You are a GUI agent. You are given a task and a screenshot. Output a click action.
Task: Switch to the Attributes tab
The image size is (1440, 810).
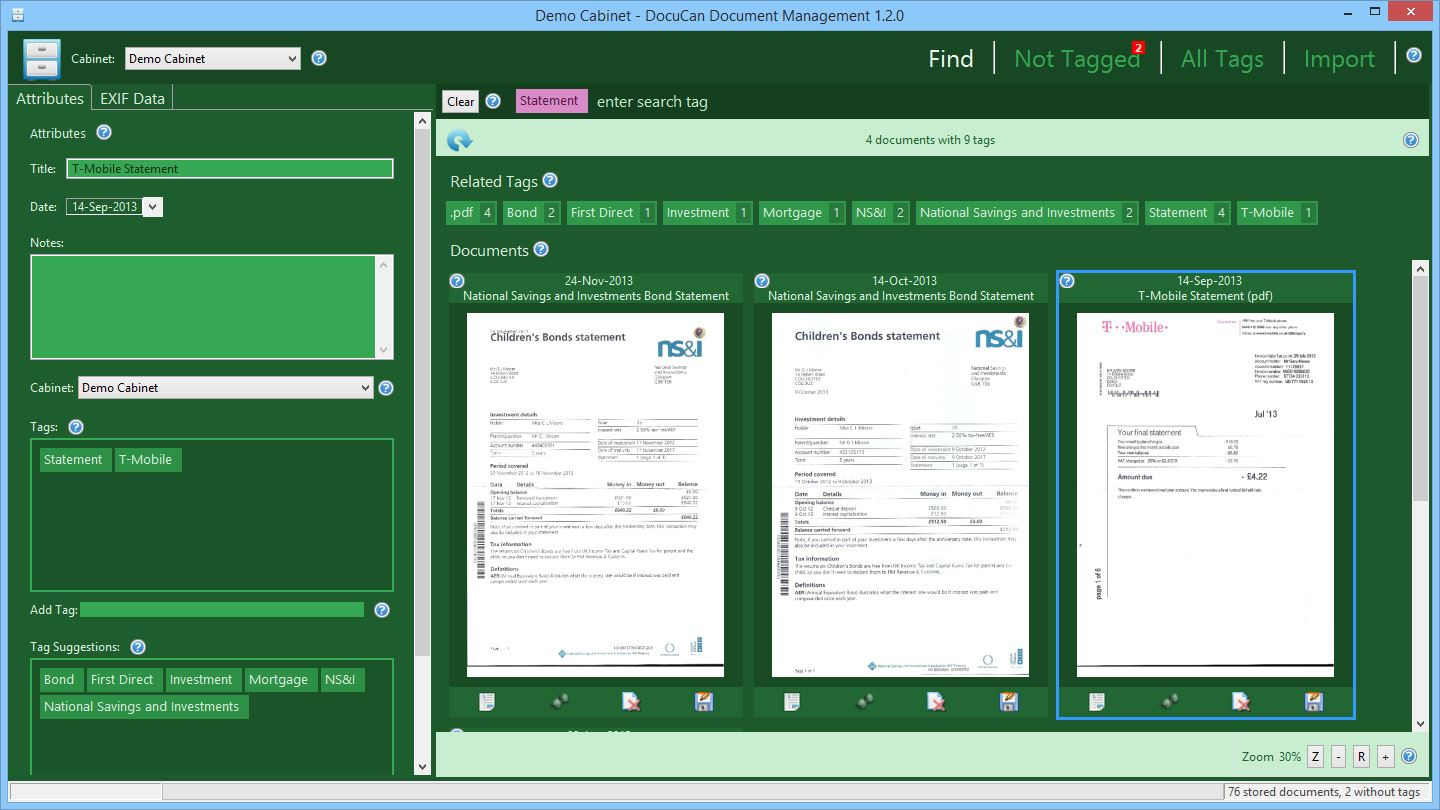point(50,98)
